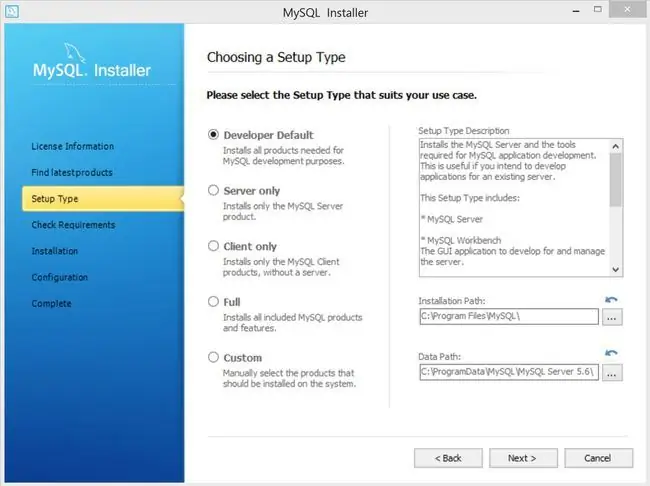Browse for Data Path with ellipsis button
Image resolution: width=650 pixels, height=486 pixels.
[x=612, y=372]
